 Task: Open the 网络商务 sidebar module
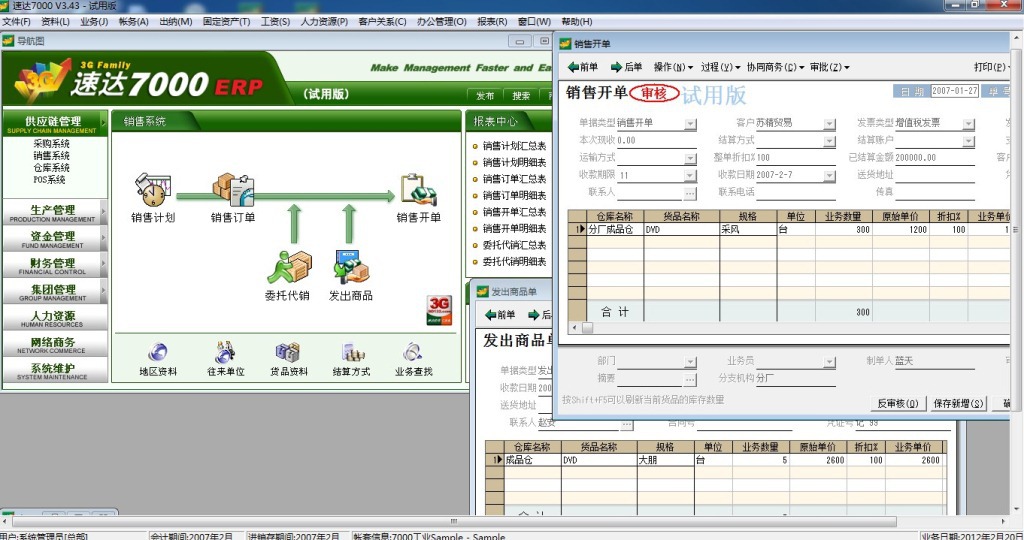click(x=55, y=345)
